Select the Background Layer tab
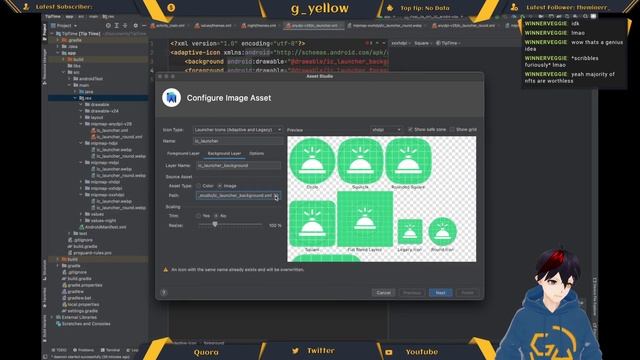640x360 pixels. point(224,153)
